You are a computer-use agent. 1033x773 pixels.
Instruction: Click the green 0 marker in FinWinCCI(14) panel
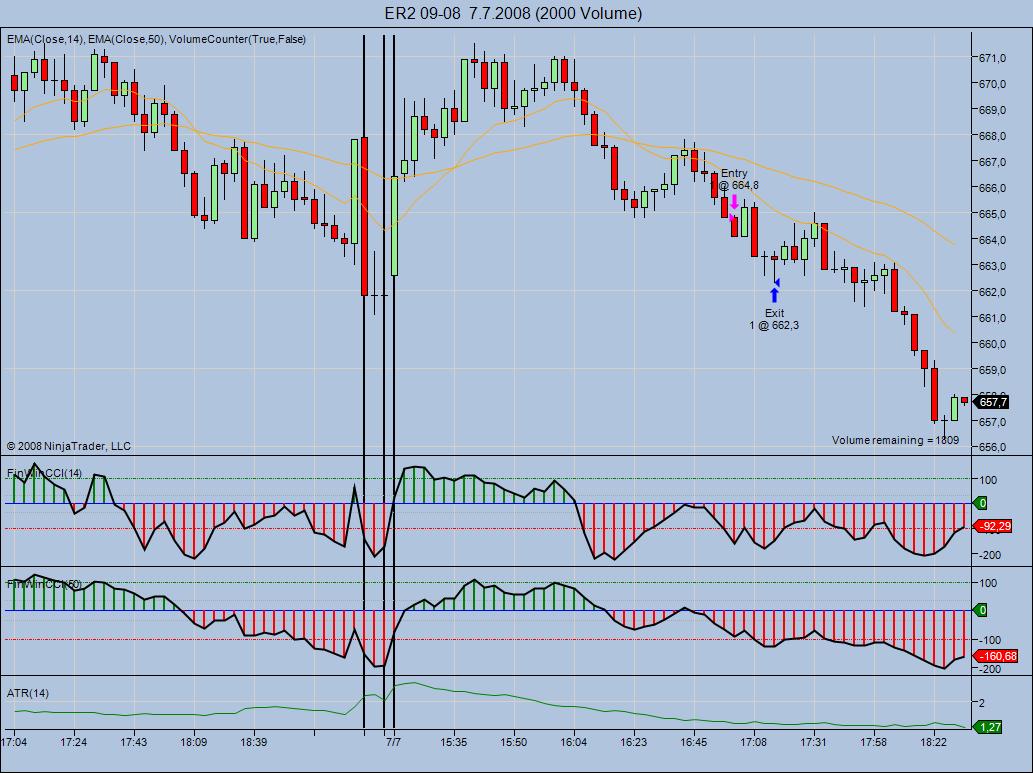(x=983, y=503)
